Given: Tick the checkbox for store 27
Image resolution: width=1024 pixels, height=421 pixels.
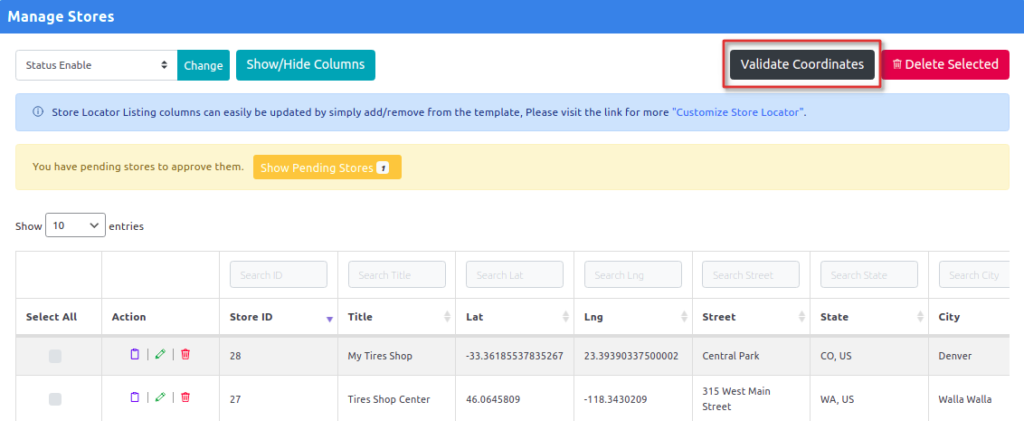Looking at the screenshot, I should coord(56,399).
